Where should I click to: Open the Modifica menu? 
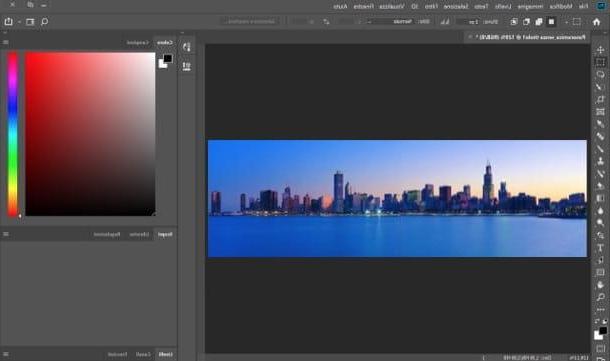(561, 6)
